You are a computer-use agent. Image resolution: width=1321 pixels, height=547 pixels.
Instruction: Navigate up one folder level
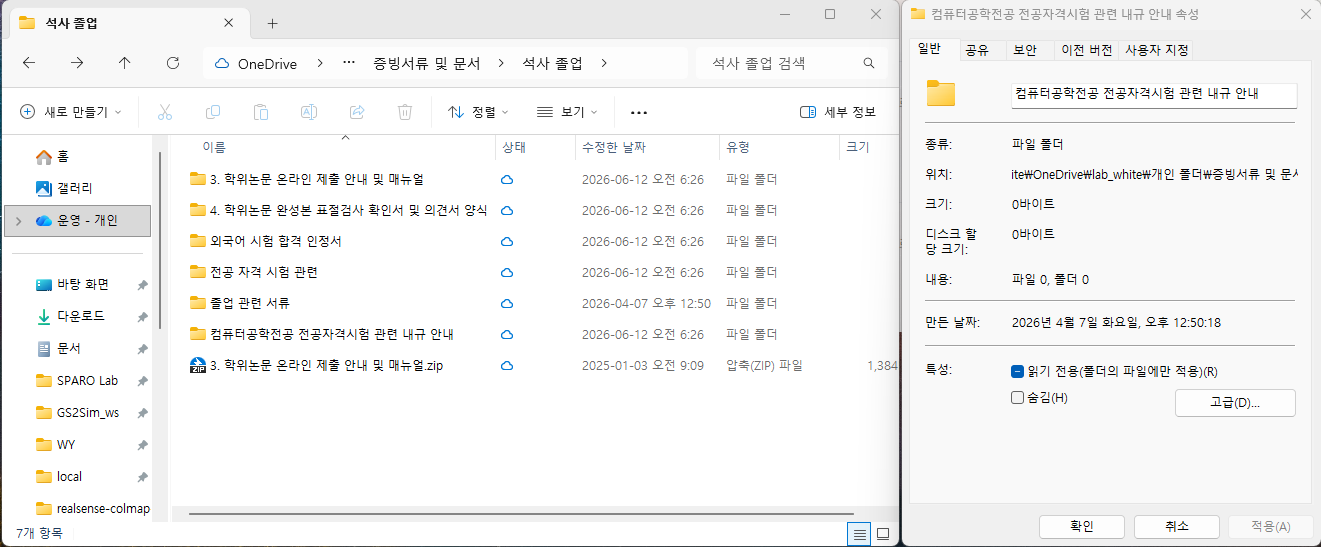tap(125, 63)
